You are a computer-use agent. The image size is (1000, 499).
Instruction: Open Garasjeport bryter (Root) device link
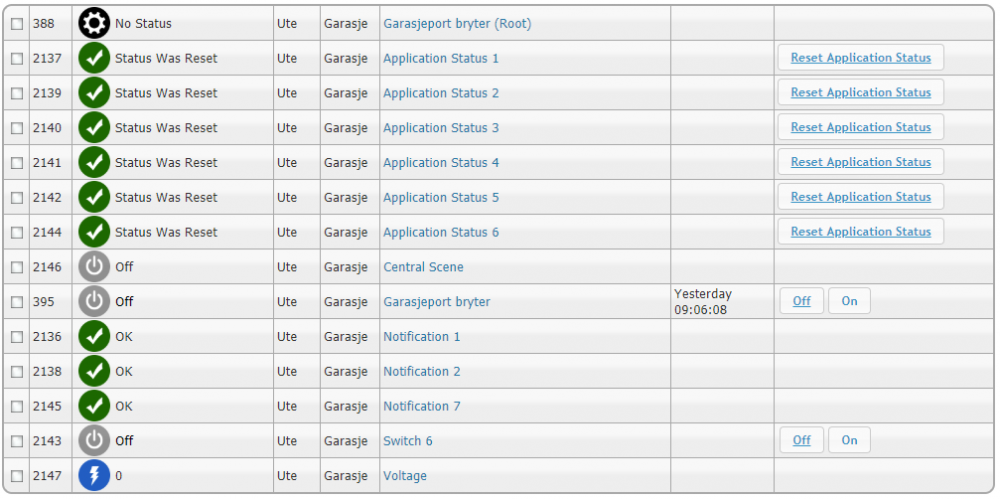457,23
